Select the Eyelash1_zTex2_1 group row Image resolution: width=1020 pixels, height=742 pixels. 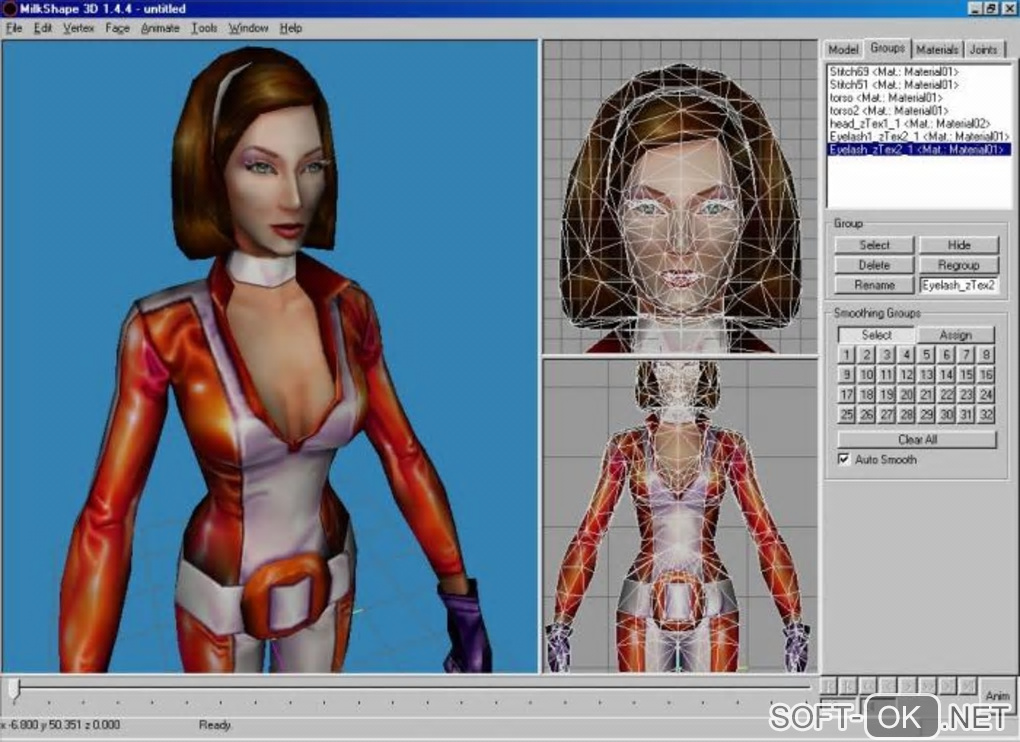[x=918, y=137]
